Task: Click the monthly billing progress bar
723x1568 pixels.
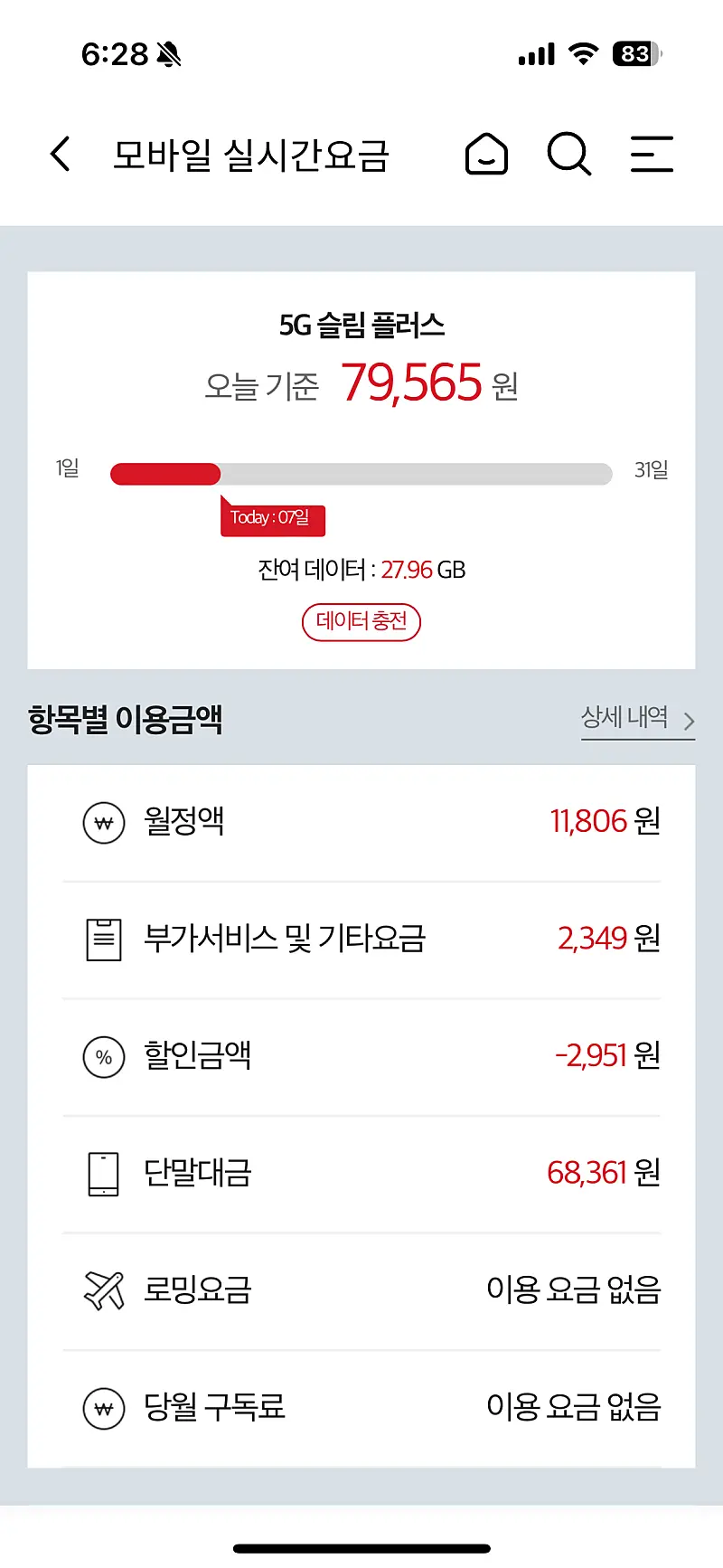Action: (x=361, y=474)
